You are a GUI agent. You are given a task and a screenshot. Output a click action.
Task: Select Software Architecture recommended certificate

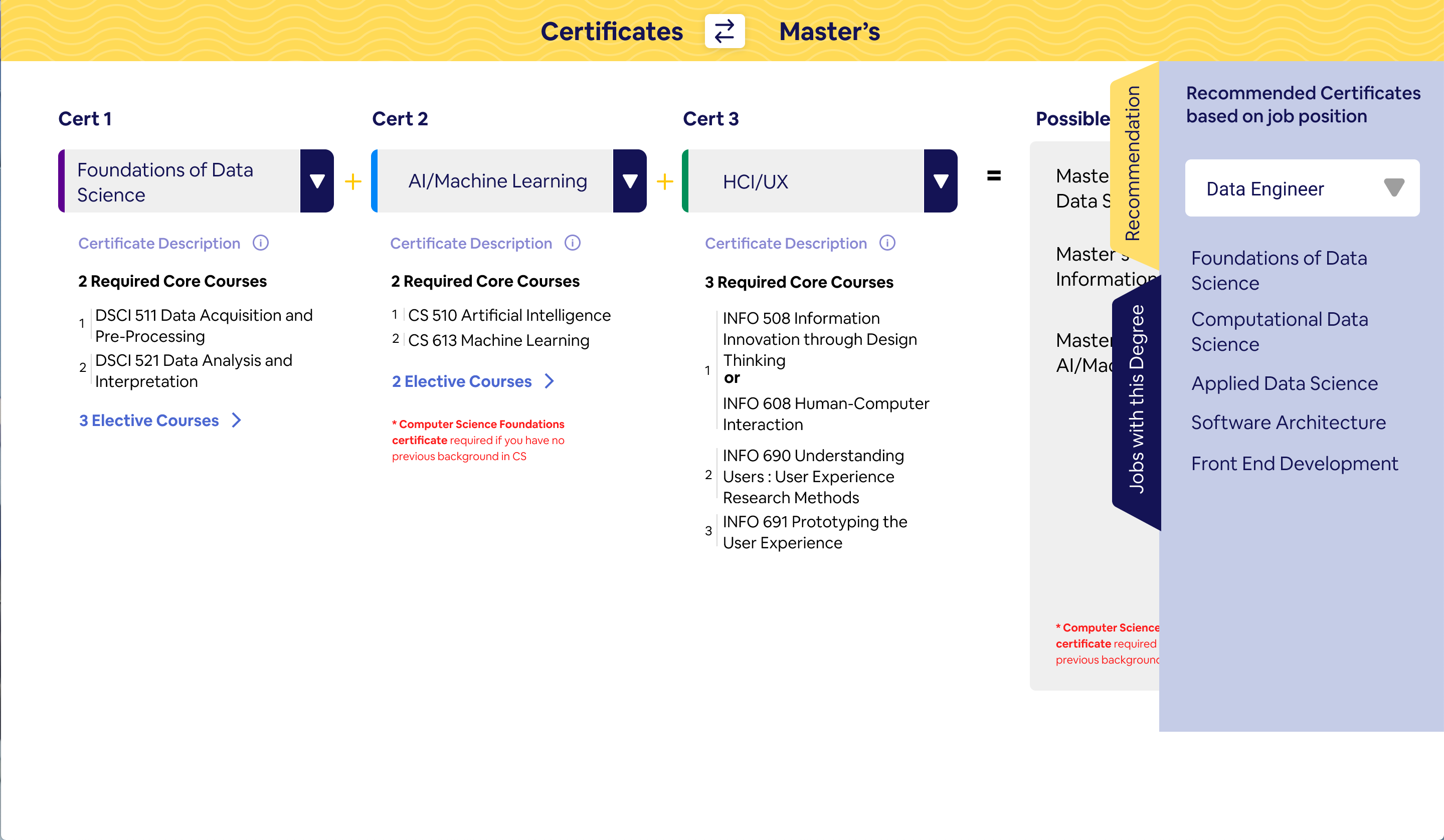click(x=1288, y=423)
